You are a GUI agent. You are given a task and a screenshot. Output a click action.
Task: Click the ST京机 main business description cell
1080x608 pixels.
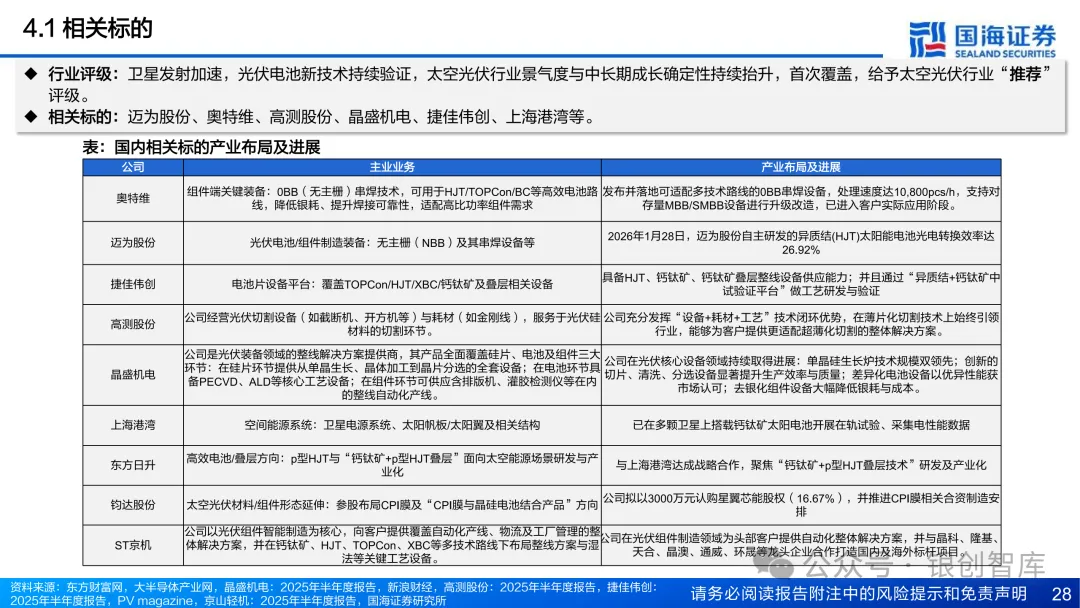[x=392, y=545]
